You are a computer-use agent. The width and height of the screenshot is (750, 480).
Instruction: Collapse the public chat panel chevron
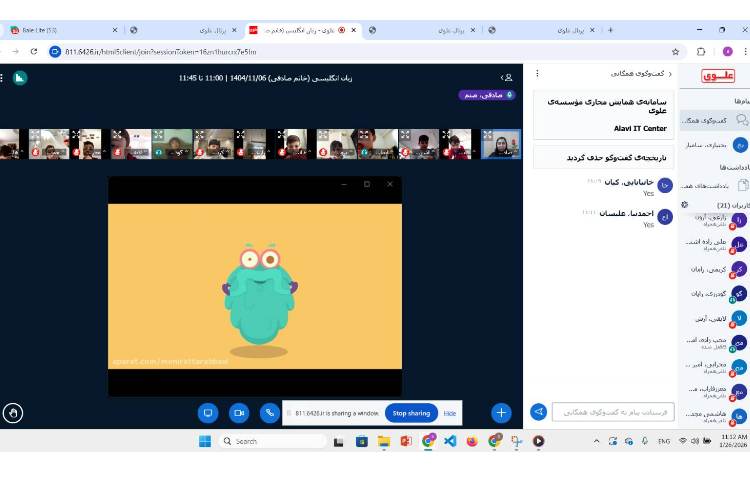670,74
